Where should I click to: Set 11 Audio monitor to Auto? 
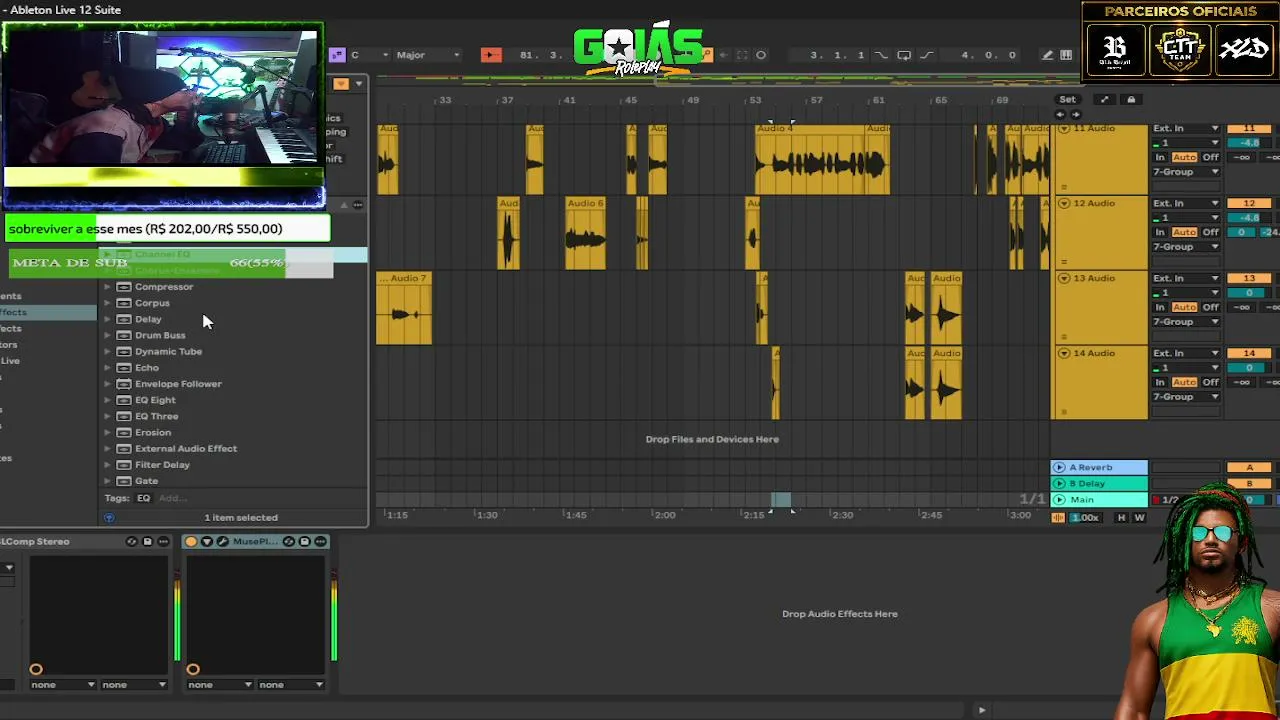(x=1185, y=157)
